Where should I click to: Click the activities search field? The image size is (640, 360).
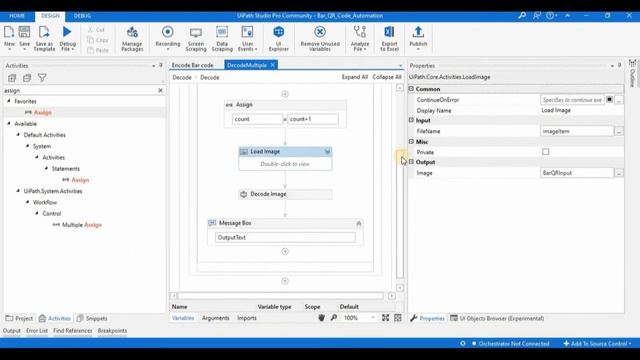[x=80, y=91]
